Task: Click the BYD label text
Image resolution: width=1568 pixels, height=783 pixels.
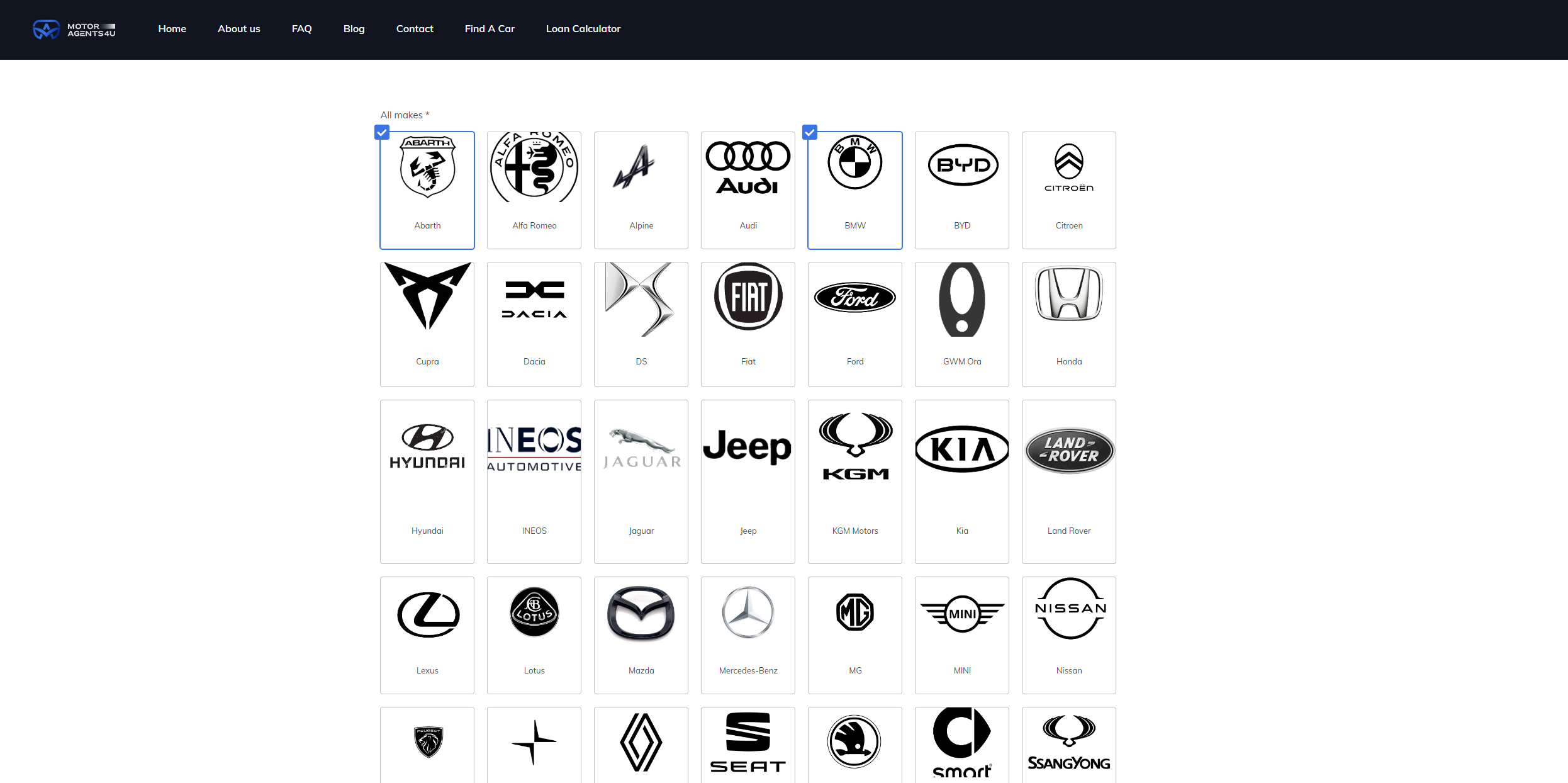Action: click(962, 225)
